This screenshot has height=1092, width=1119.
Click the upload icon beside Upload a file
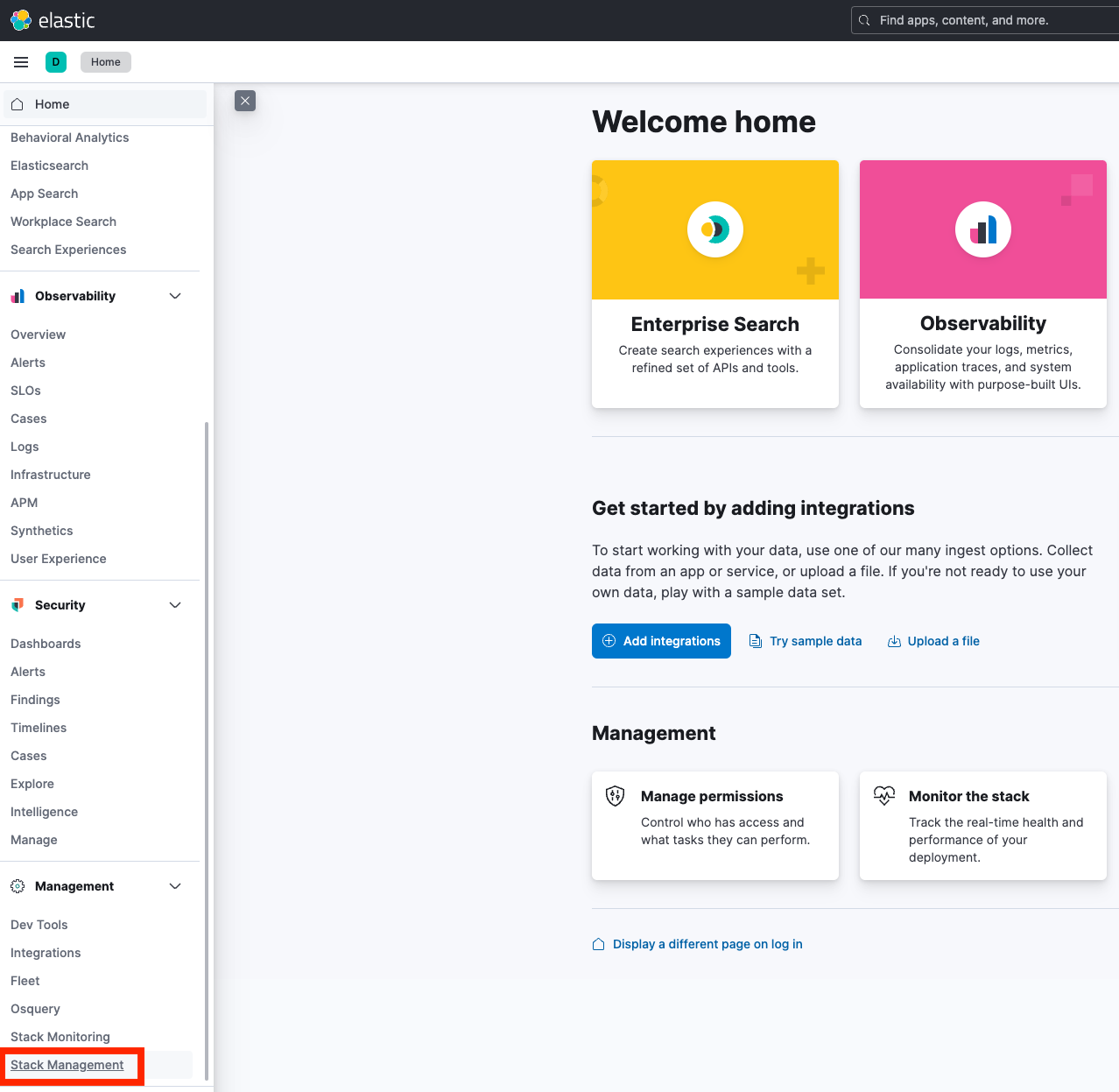[894, 641]
